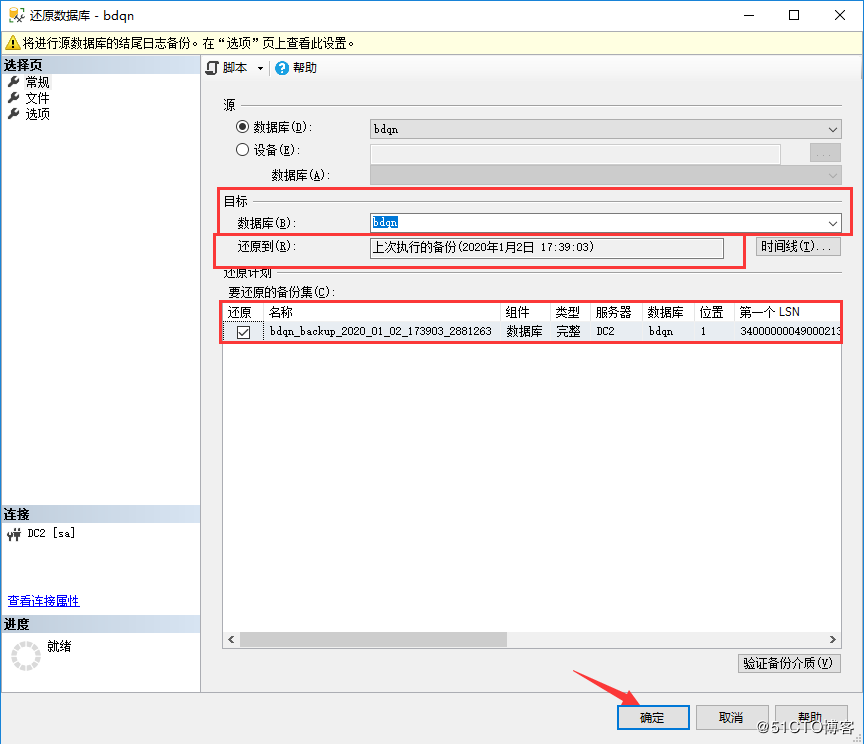Minimize the restore database window
The width and height of the screenshot is (864, 744).
click(749, 15)
